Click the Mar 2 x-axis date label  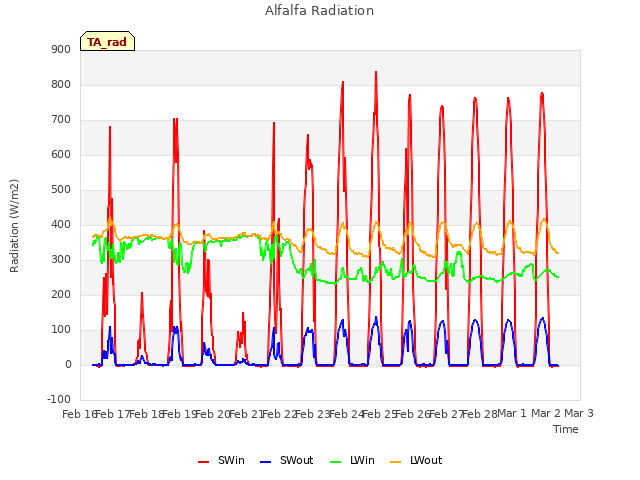pos(546,413)
